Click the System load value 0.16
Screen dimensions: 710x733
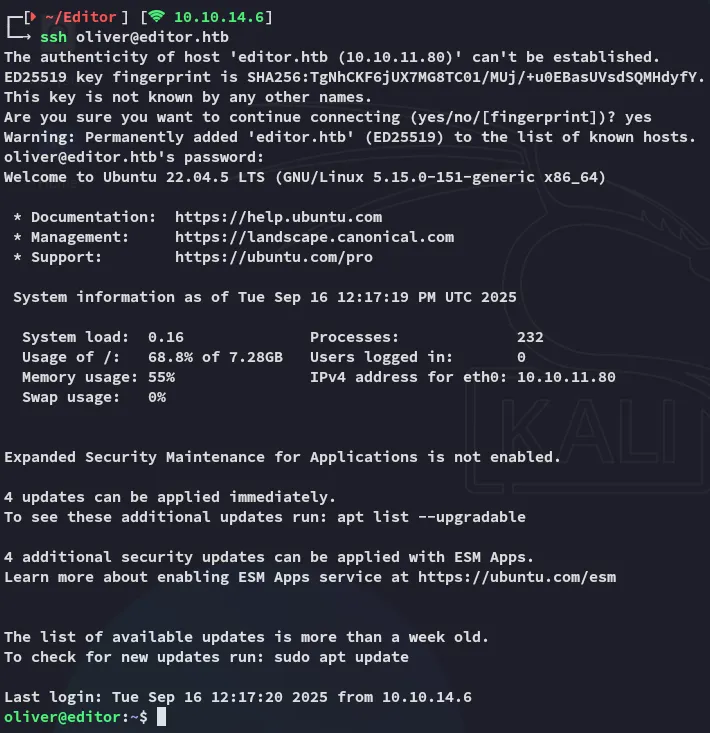tap(166, 337)
